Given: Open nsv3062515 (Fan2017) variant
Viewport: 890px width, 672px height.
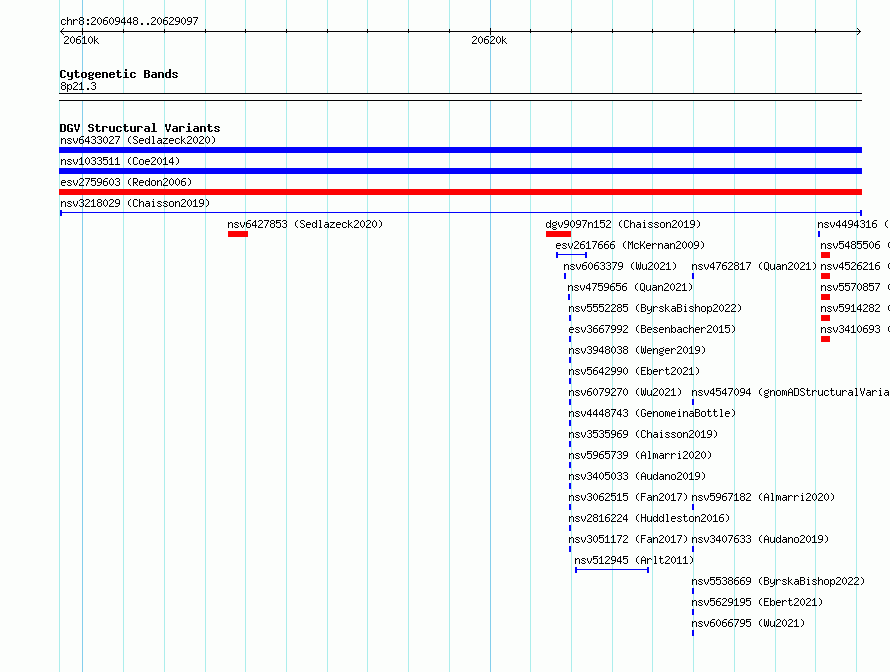Looking at the screenshot, I should pyautogui.click(x=628, y=497).
